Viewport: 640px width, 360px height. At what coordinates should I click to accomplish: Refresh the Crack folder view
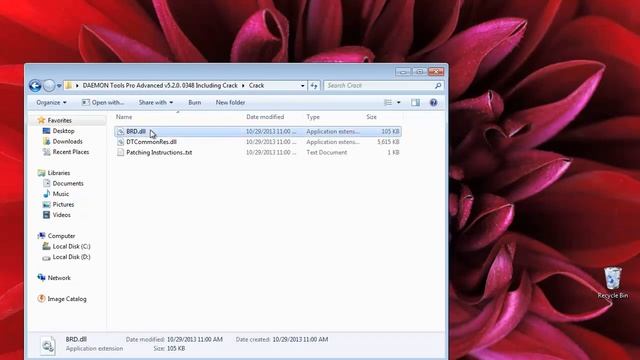click(x=314, y=86)
